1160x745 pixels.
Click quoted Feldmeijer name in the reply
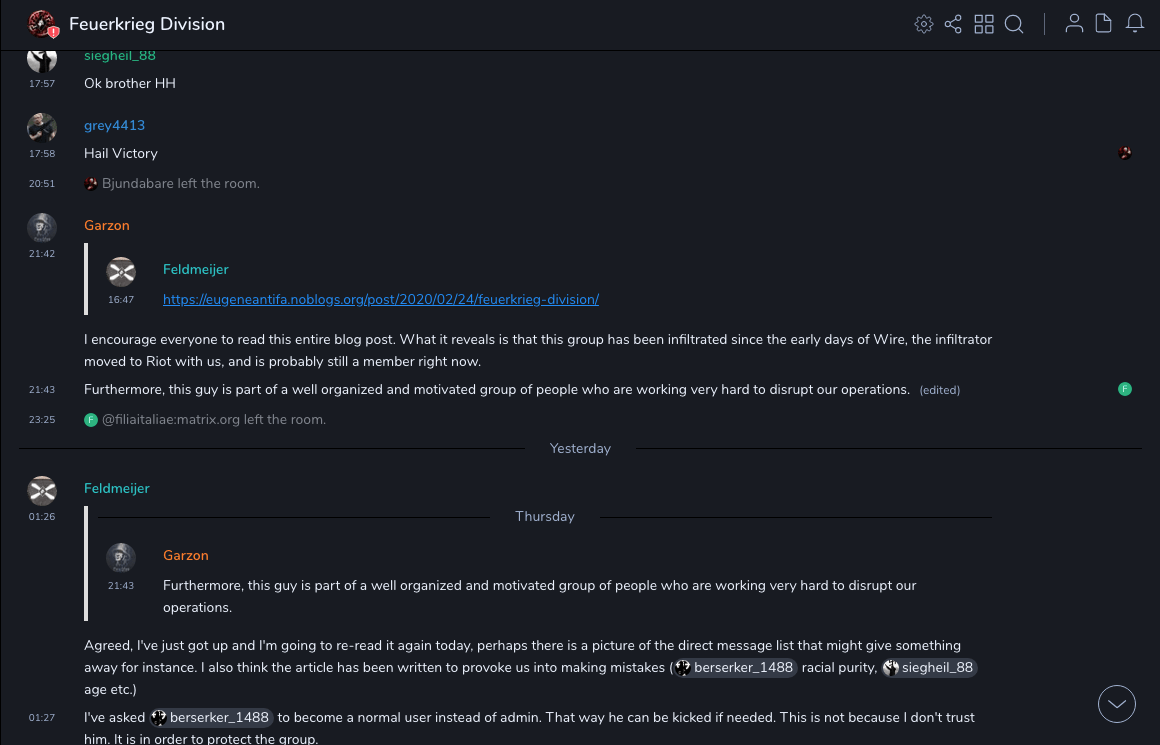[x=196, y=269]
